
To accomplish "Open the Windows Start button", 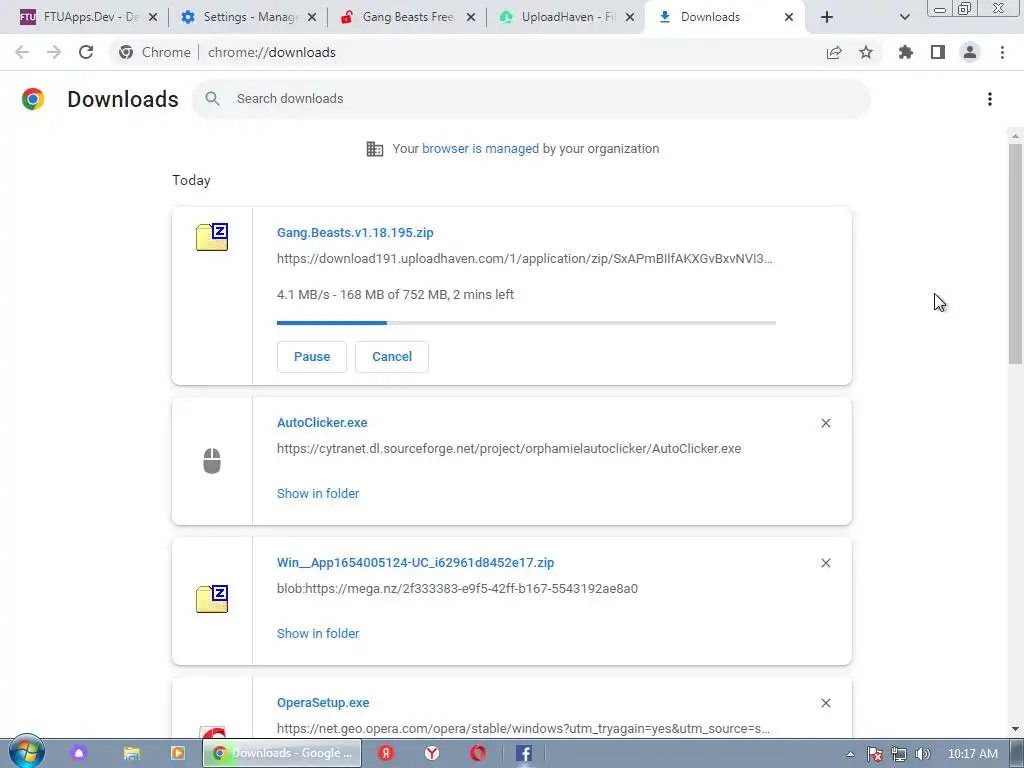I will (x=26, y=752).
